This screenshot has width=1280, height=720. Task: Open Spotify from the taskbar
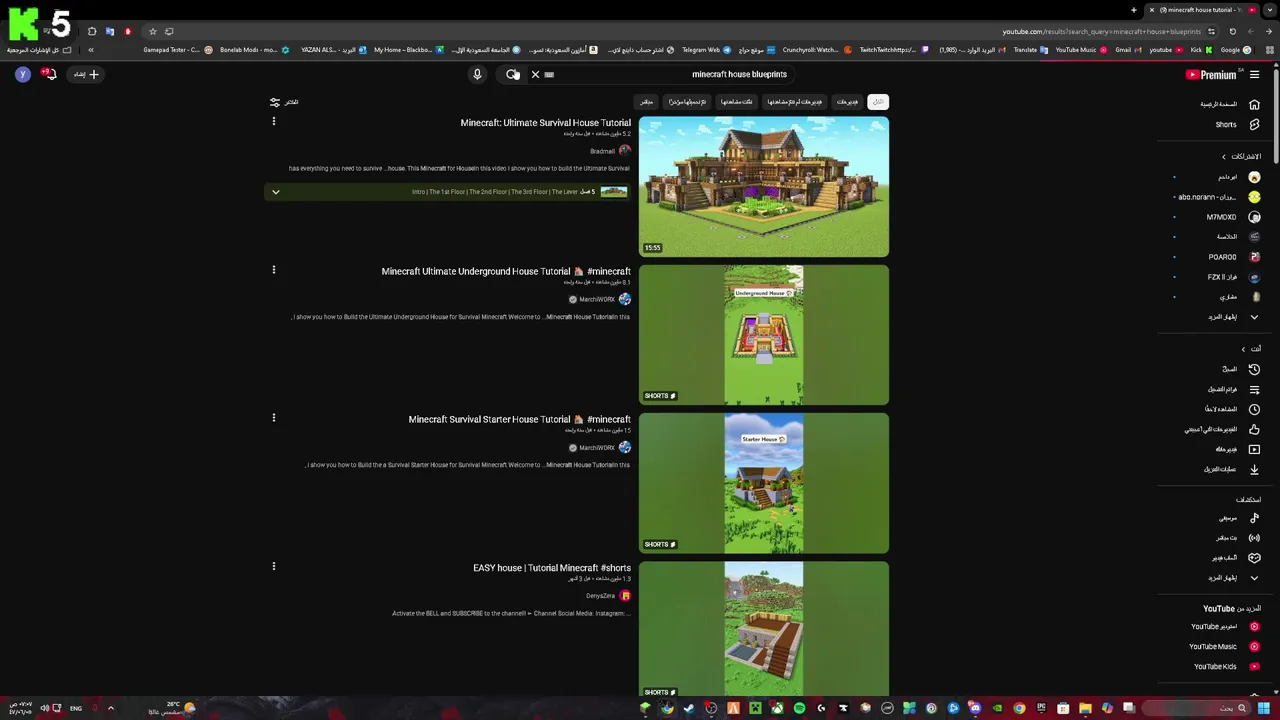(x=799, y=709)
